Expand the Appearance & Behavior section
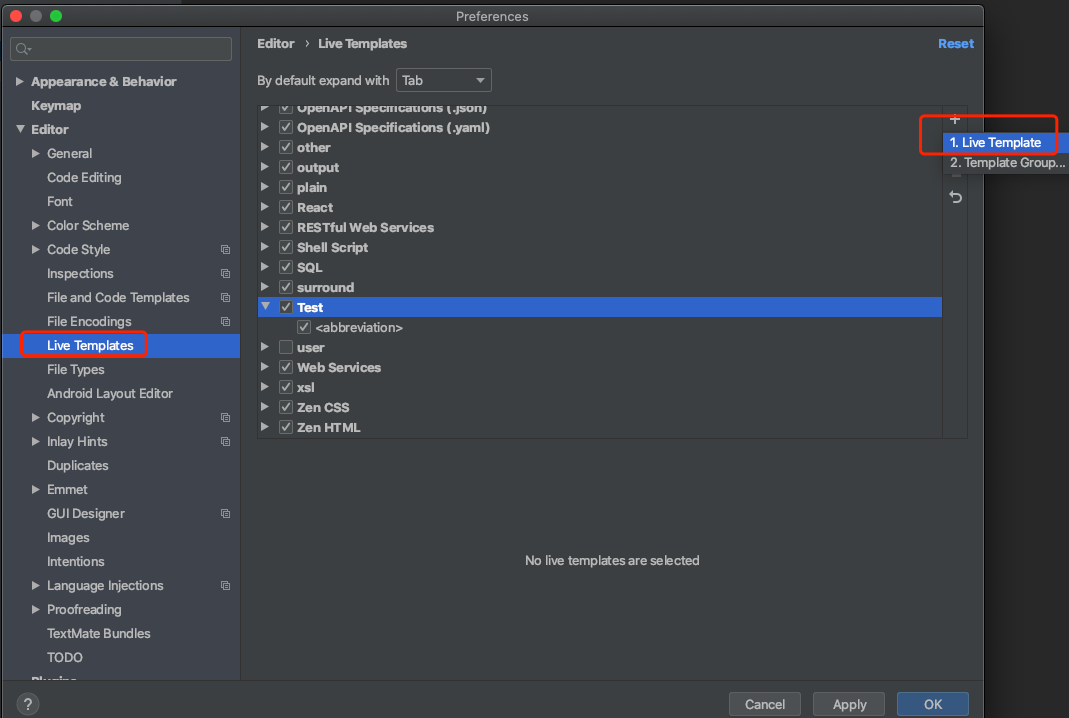 click(x=20, y=81)
